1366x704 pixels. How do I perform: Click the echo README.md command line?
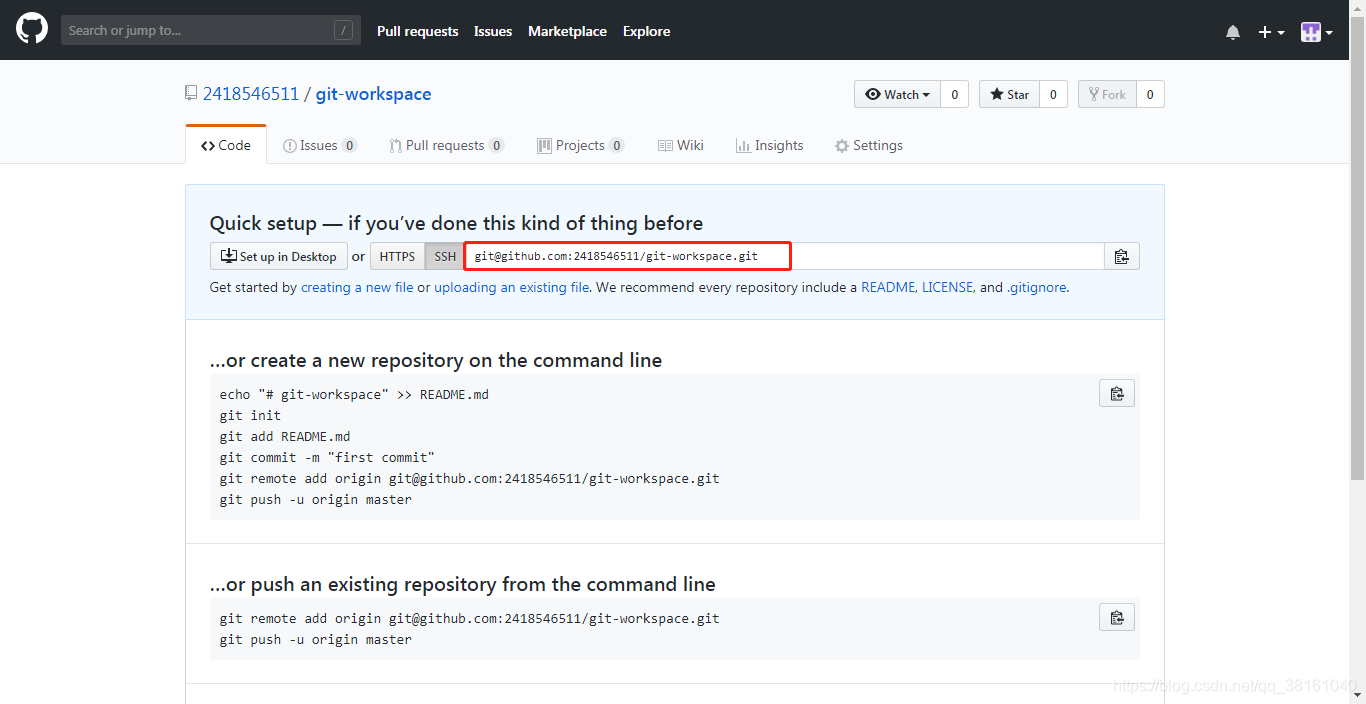tap(354, 394)
